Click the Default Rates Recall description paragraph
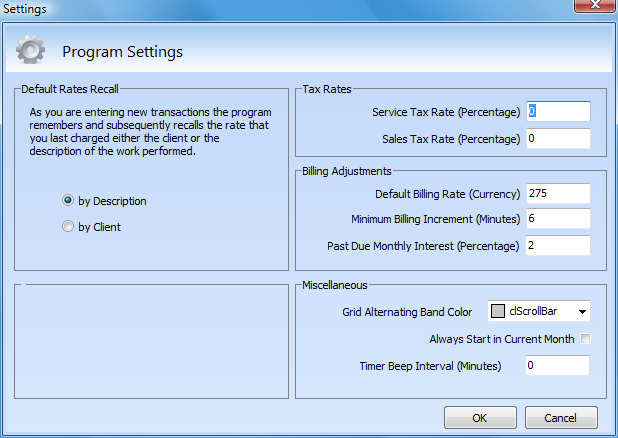The height and width of the screenshot is (438, 618). pyautogui.click(x=150, y=133)
